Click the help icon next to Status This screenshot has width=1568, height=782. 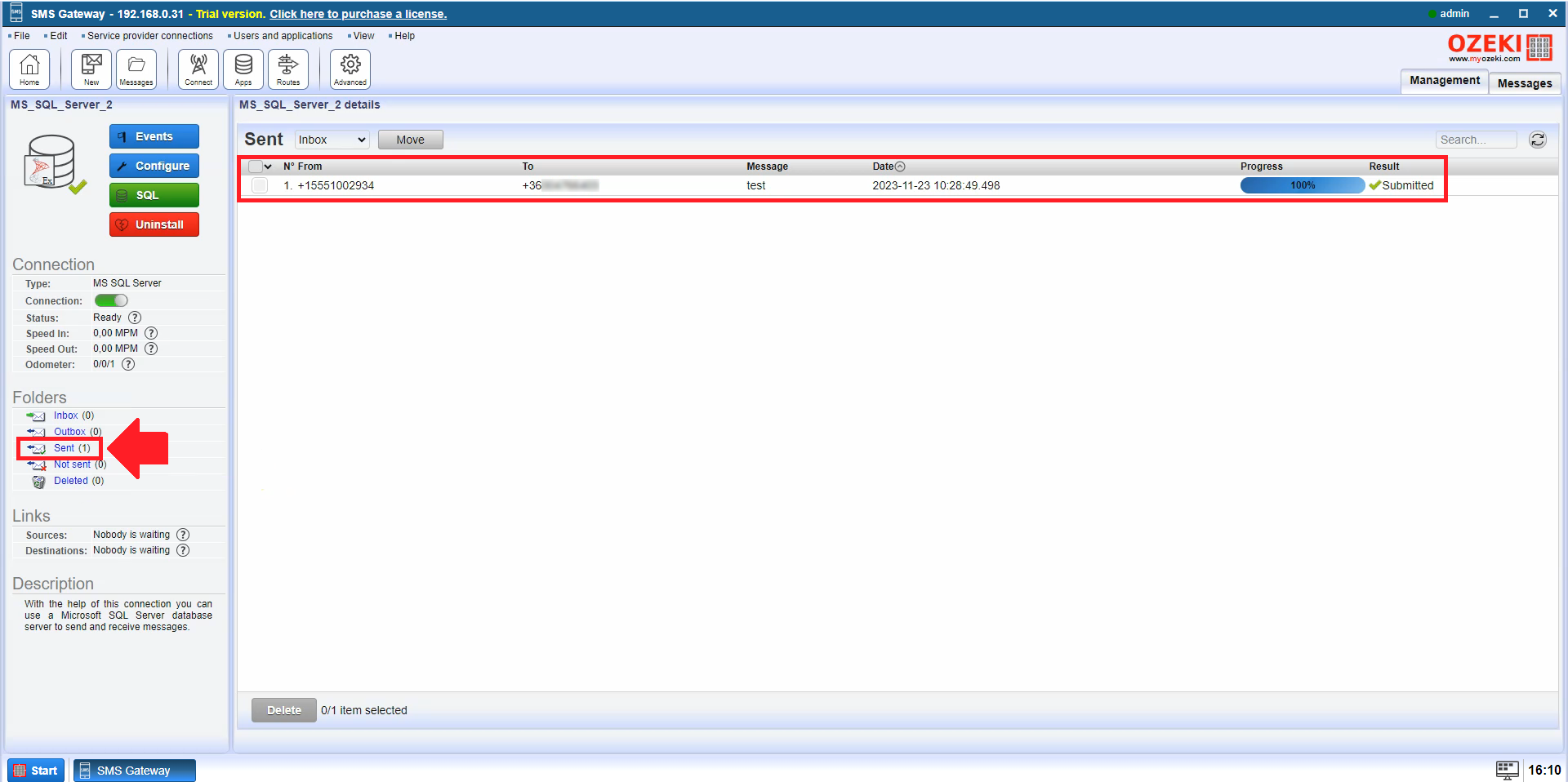[135, 318]
